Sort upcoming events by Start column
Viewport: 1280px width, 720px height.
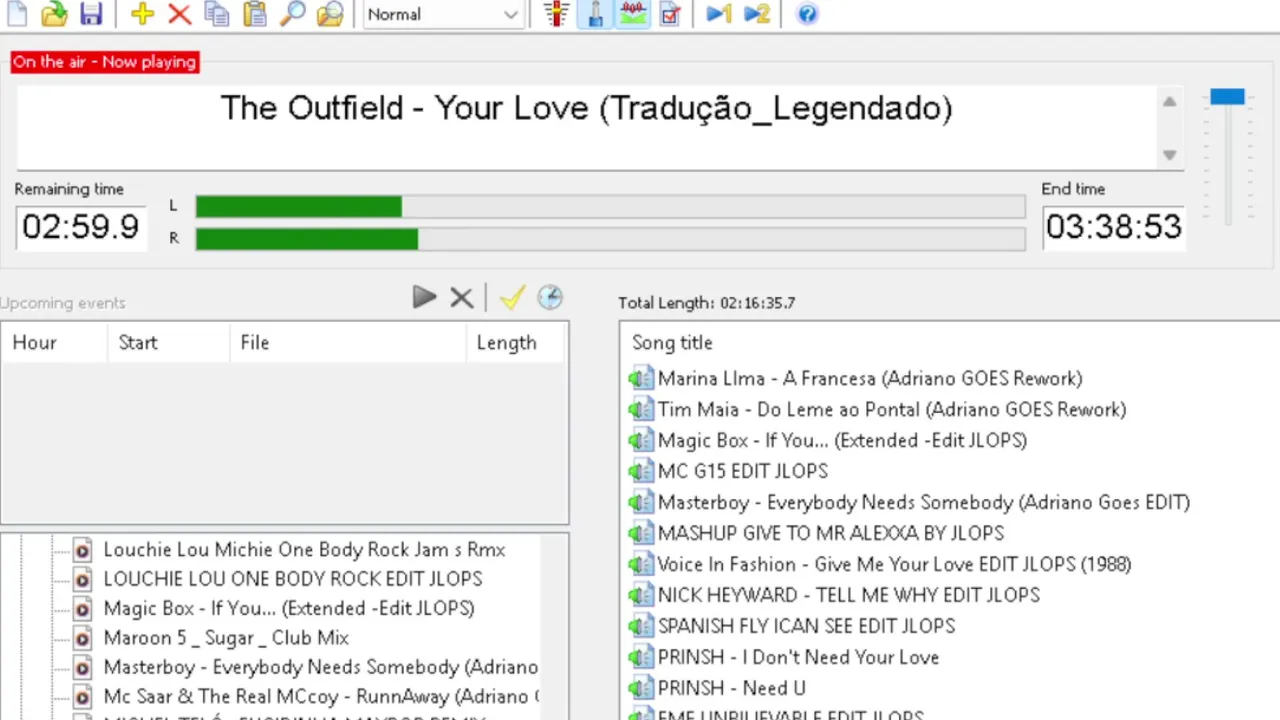[x=169, y=343]
